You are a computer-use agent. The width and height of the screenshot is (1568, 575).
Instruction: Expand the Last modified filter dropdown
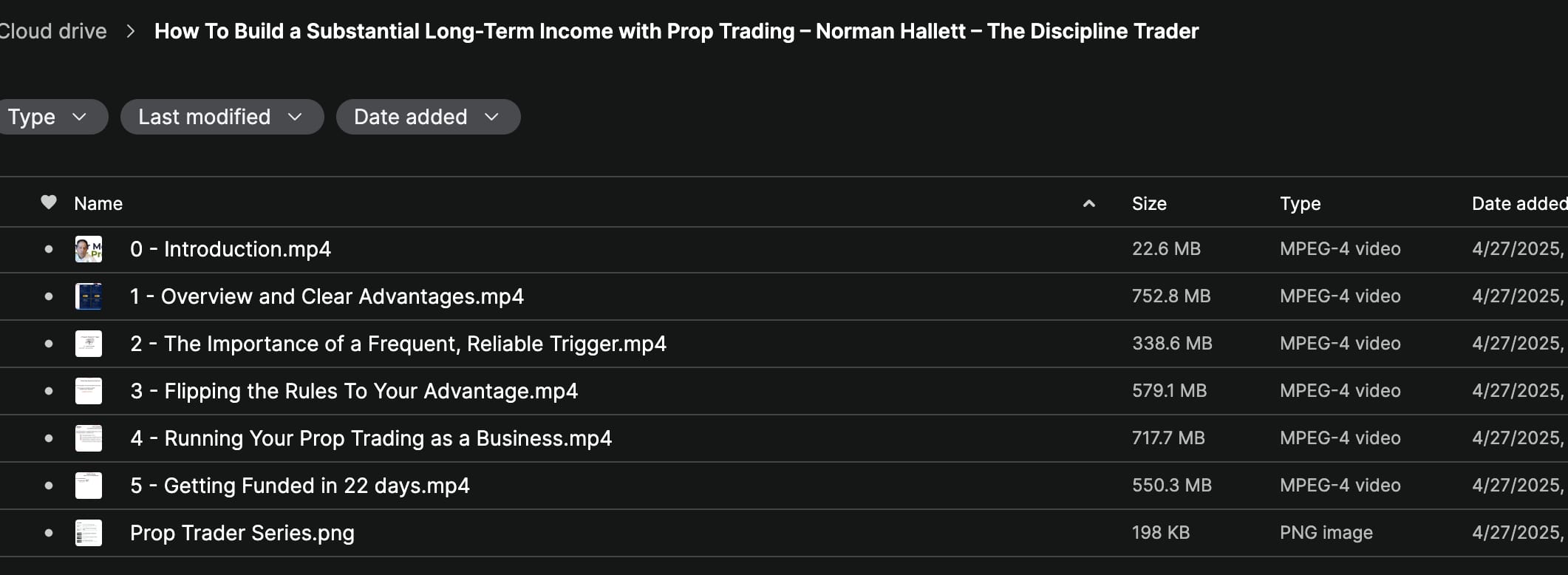[221, 117]
